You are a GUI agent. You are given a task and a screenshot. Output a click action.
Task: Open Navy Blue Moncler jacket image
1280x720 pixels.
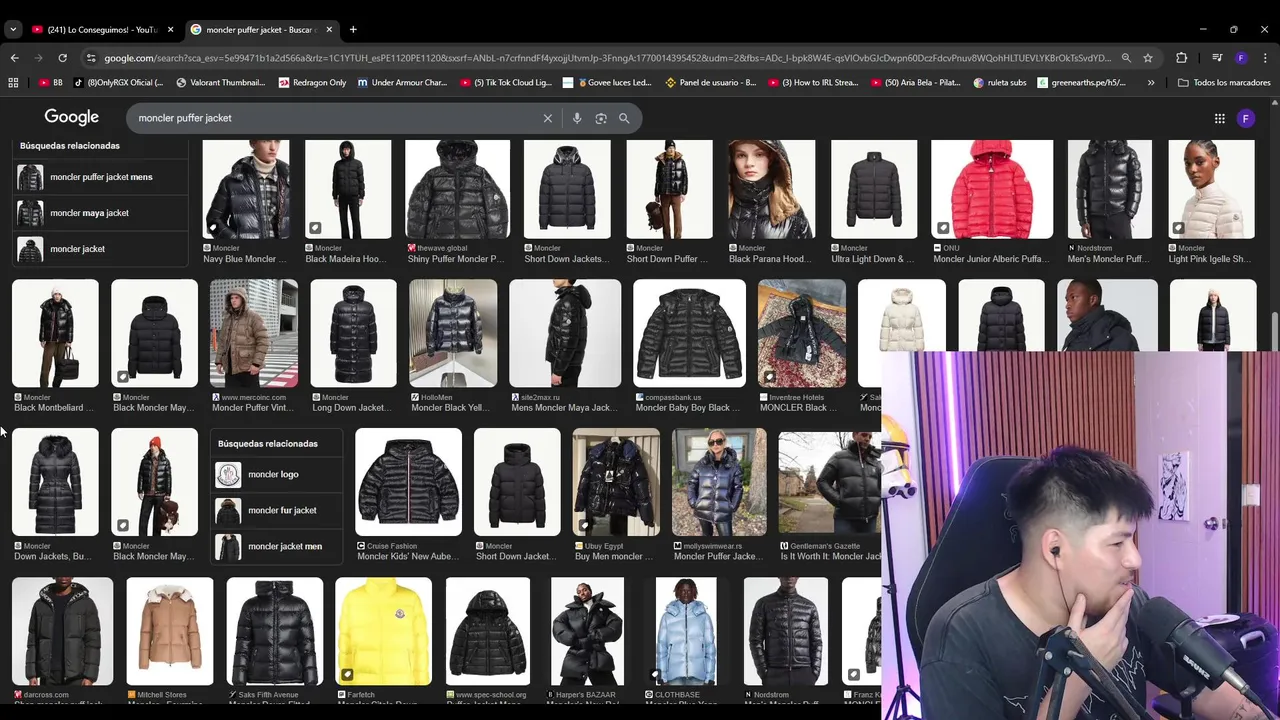coord(246,190)
